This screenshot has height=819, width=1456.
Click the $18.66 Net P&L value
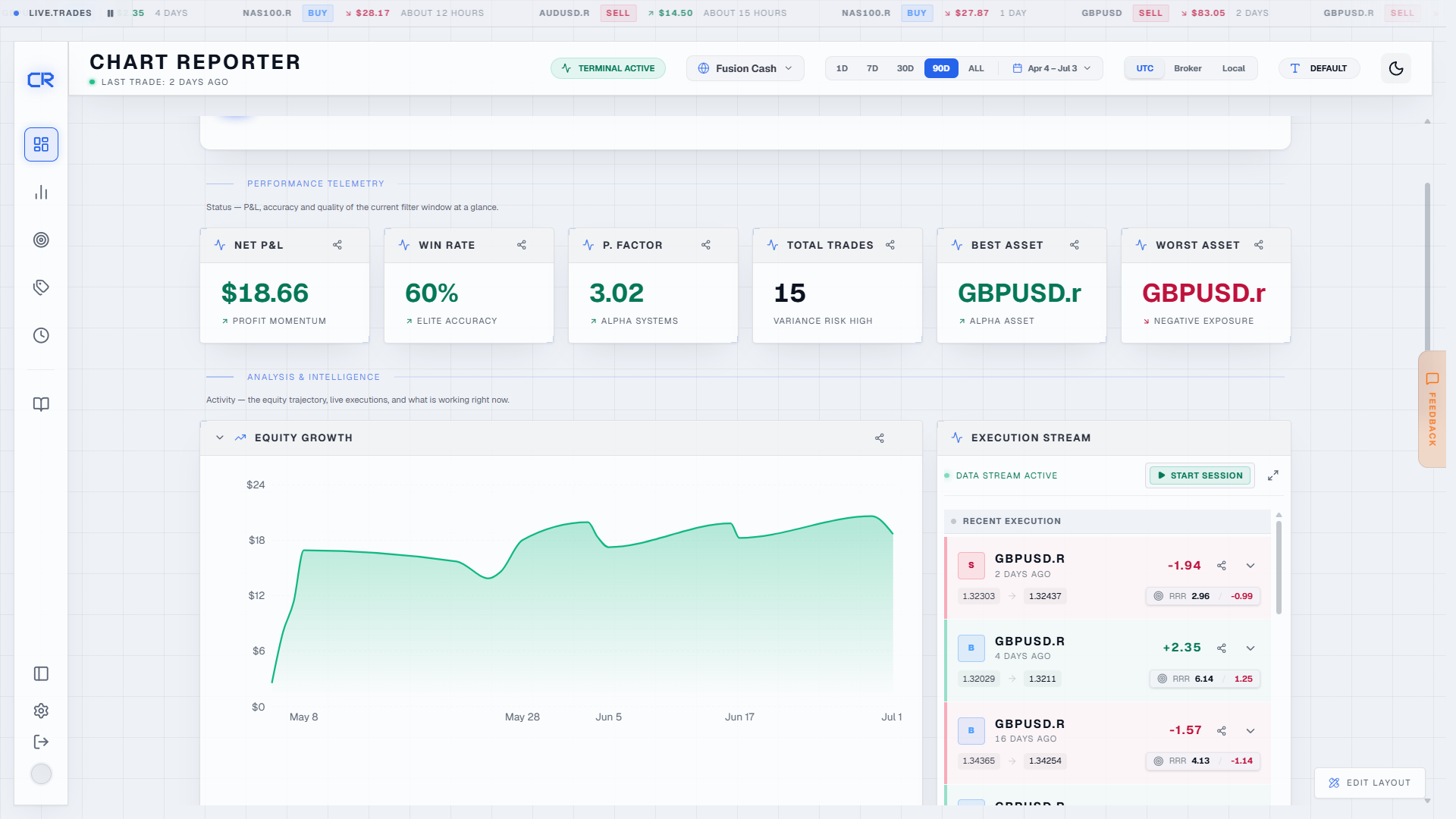pos(265,293)
